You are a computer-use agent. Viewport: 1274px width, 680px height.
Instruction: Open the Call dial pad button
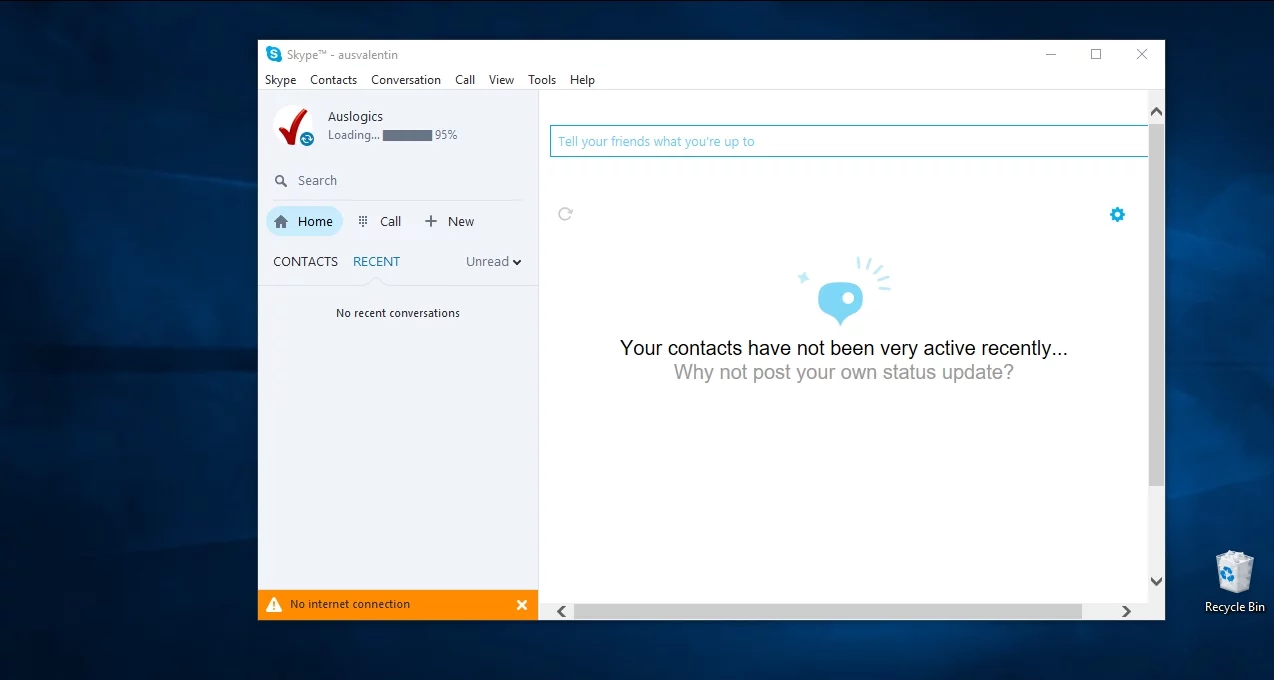[x=379, y=222]
